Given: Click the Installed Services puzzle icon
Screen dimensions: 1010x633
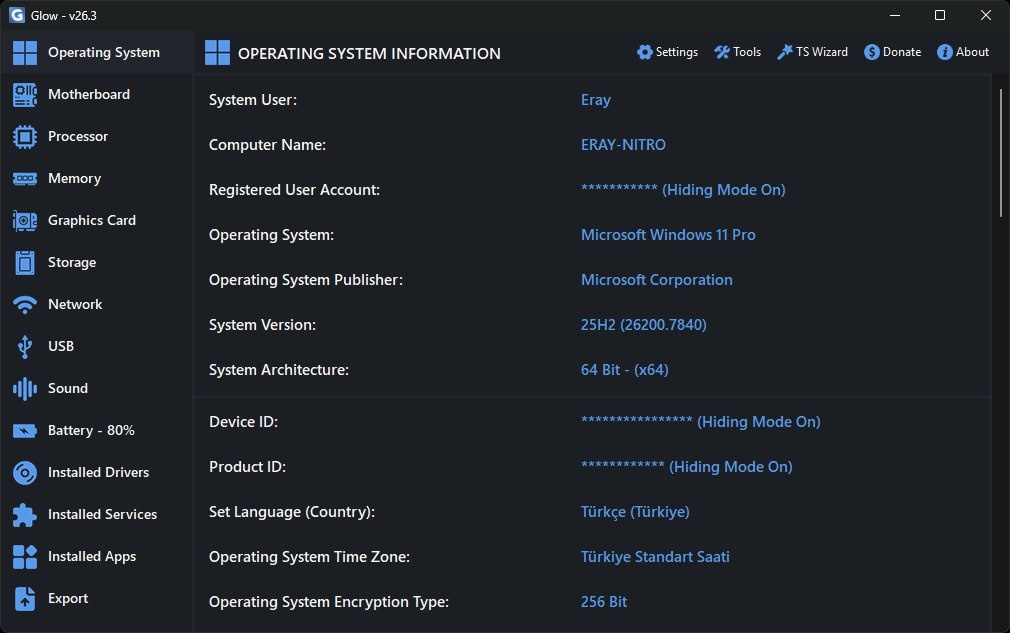Looking at the screenshot, I should point(24,515).
